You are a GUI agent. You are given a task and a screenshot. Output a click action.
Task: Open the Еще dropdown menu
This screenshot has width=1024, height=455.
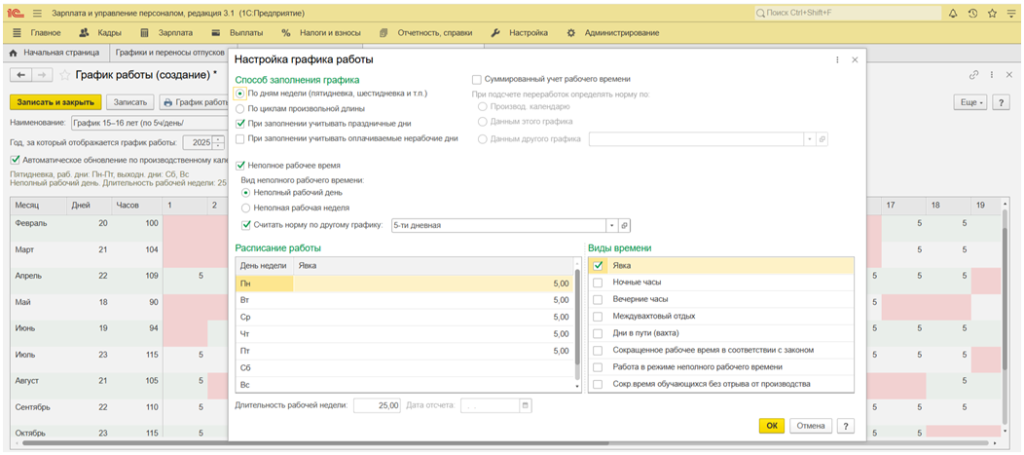tap(970, 102)
